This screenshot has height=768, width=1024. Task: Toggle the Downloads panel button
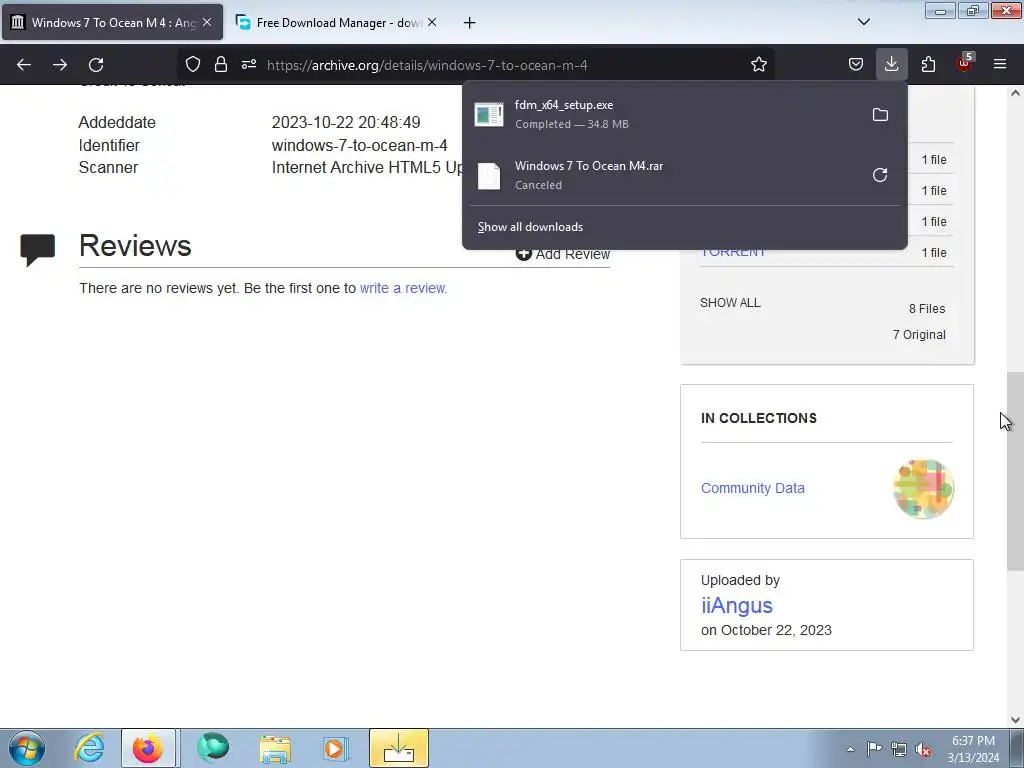891,65
